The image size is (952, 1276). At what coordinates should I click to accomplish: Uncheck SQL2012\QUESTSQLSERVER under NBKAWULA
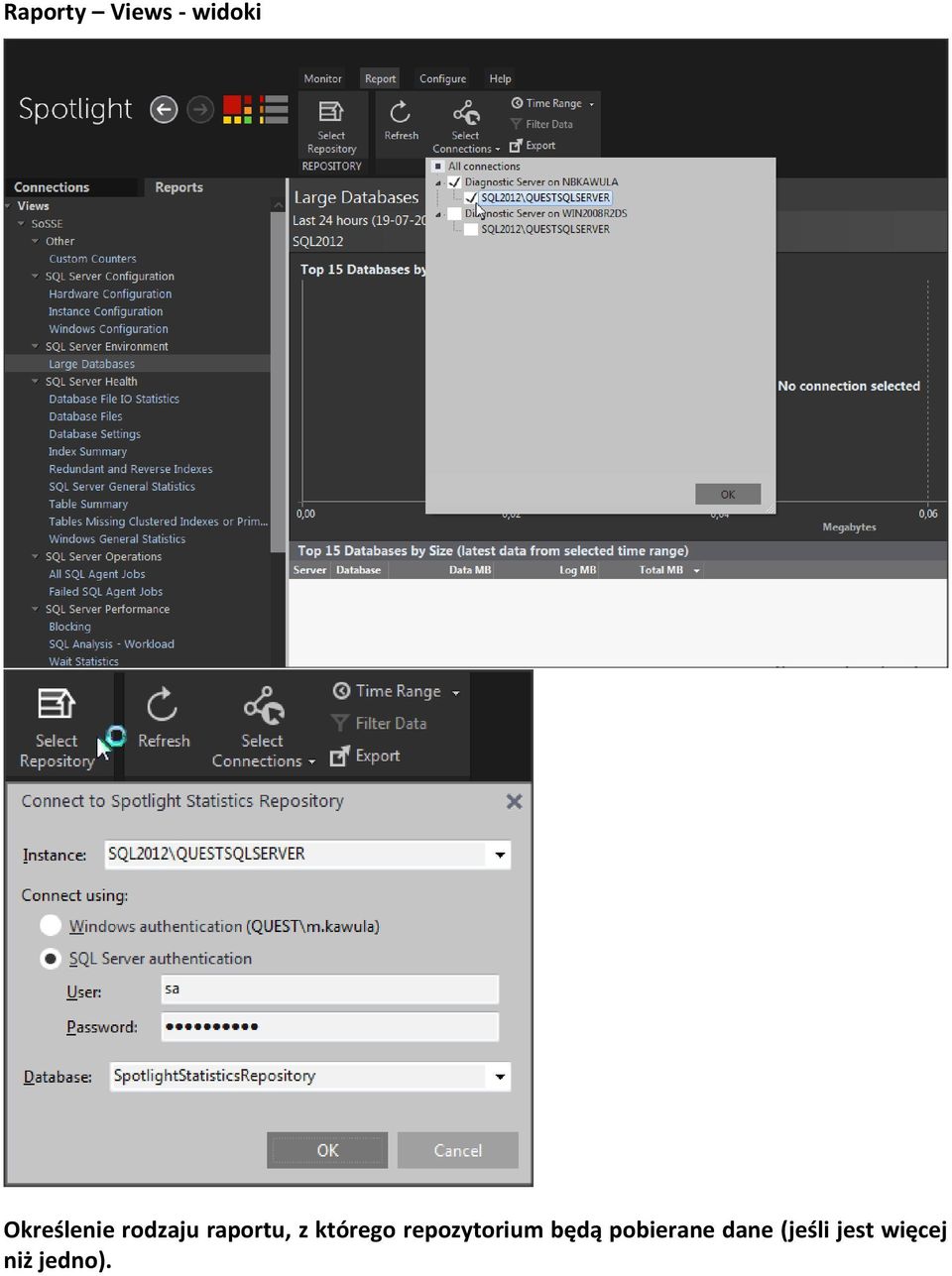[471, 198]
